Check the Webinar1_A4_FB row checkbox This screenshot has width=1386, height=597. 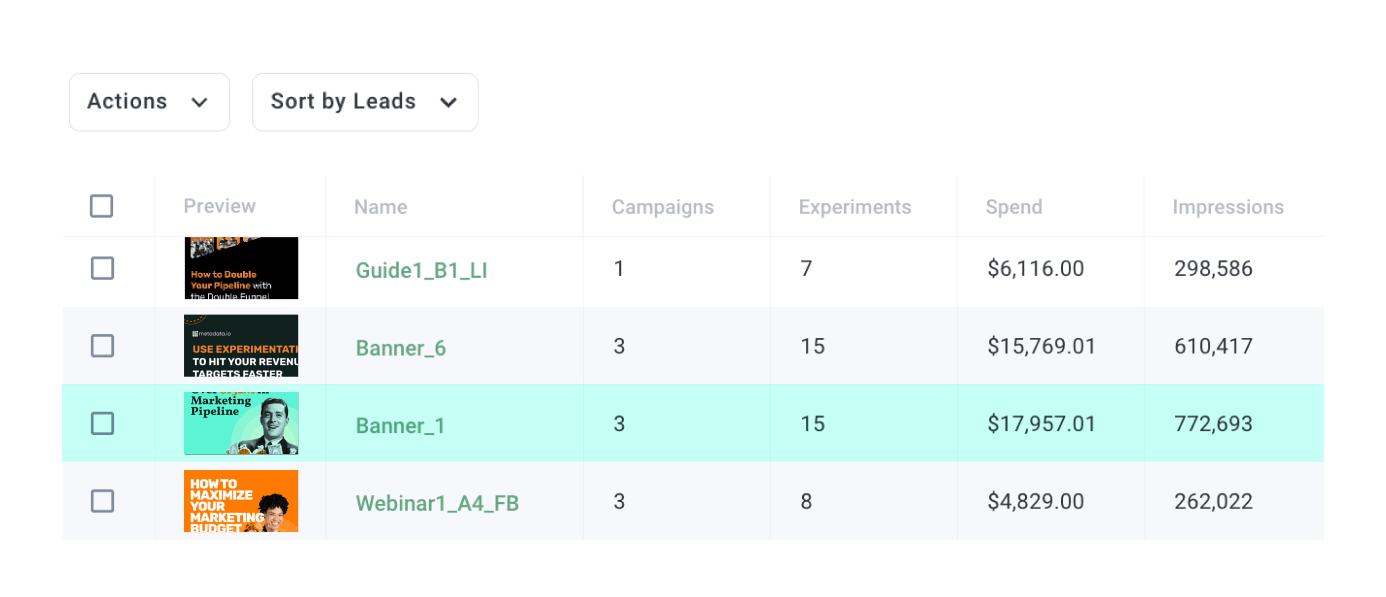click(x=102, y=501)
